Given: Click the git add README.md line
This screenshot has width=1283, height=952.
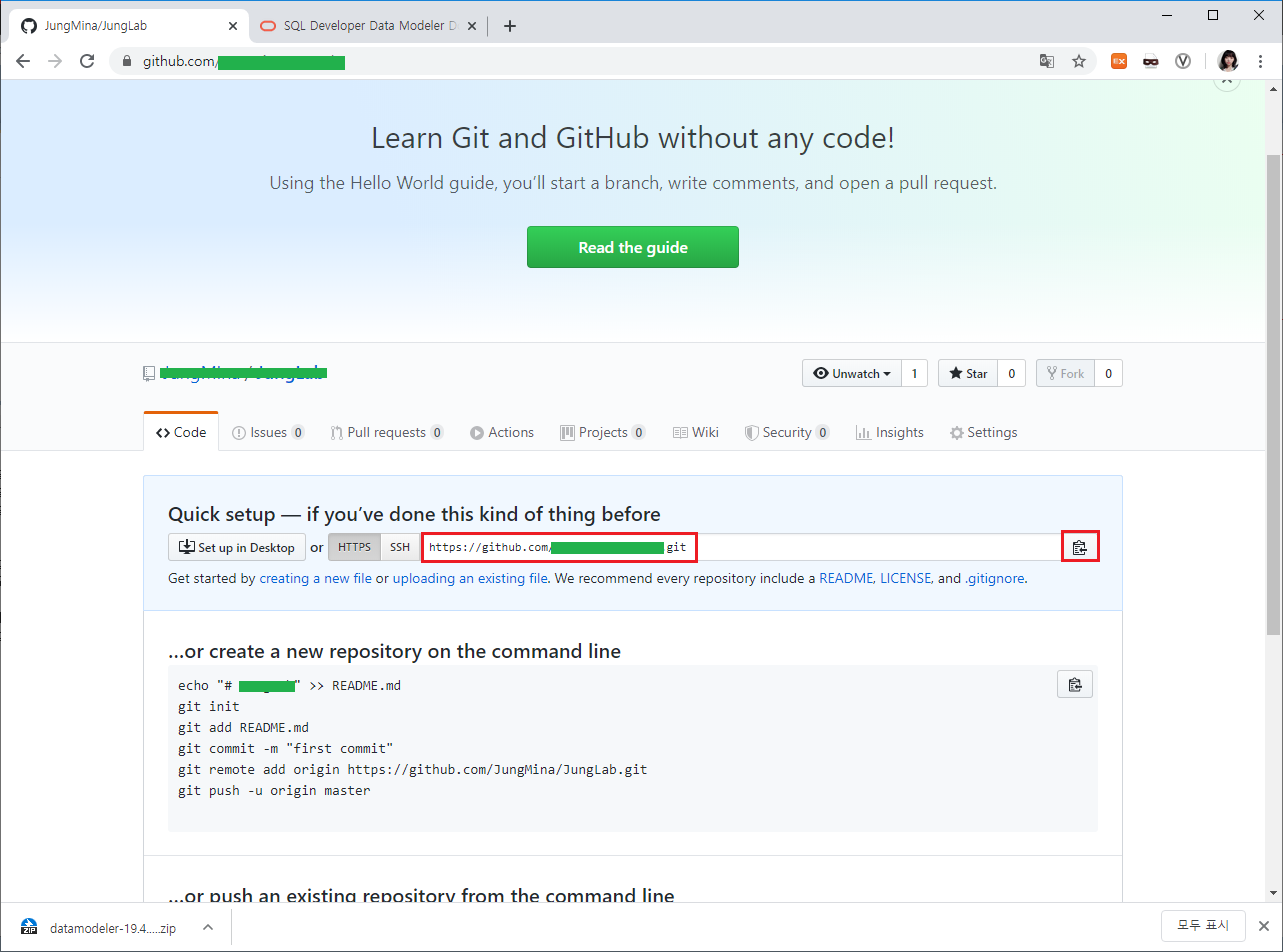Looking at the screenshot, I should 243,727.
